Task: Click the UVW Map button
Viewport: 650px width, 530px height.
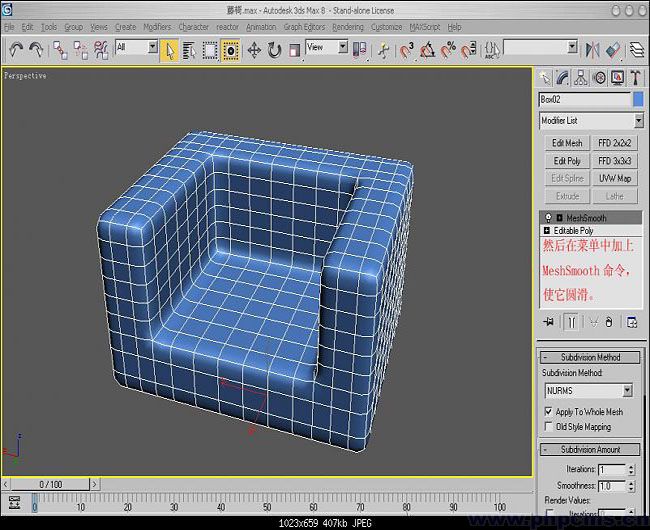Action: click(x=615, y=179)
